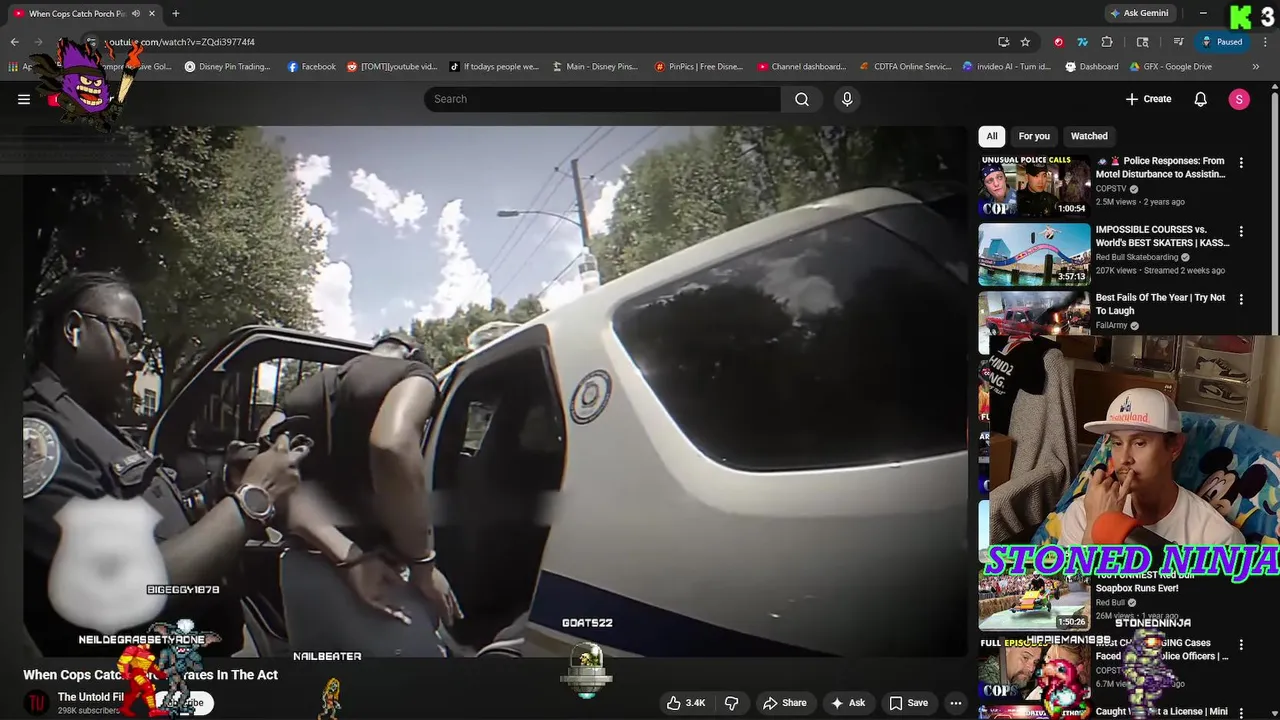Open invideo AI bookmark
The height and width of the screenshot is (720, 1280).
[1007, 67]
